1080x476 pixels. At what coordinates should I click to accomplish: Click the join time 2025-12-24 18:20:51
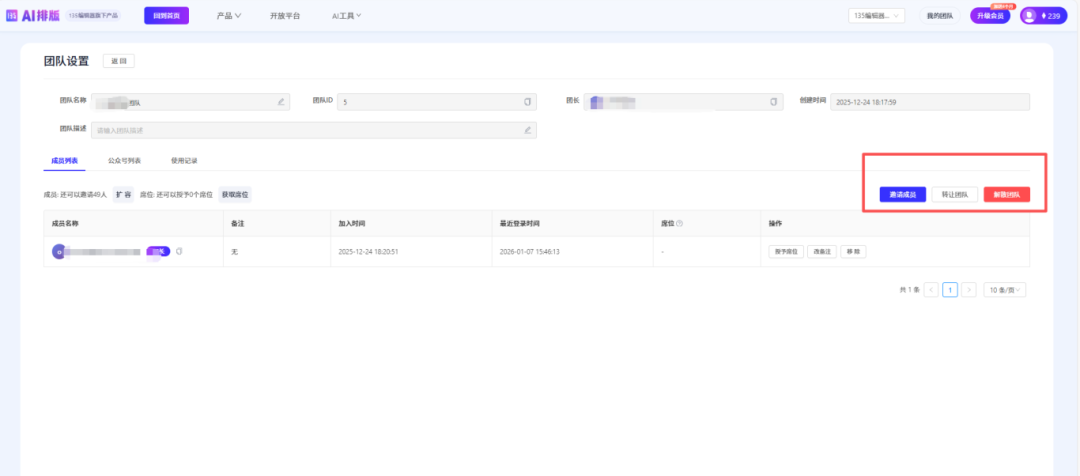pyautogui.click(x=368, y=251)
